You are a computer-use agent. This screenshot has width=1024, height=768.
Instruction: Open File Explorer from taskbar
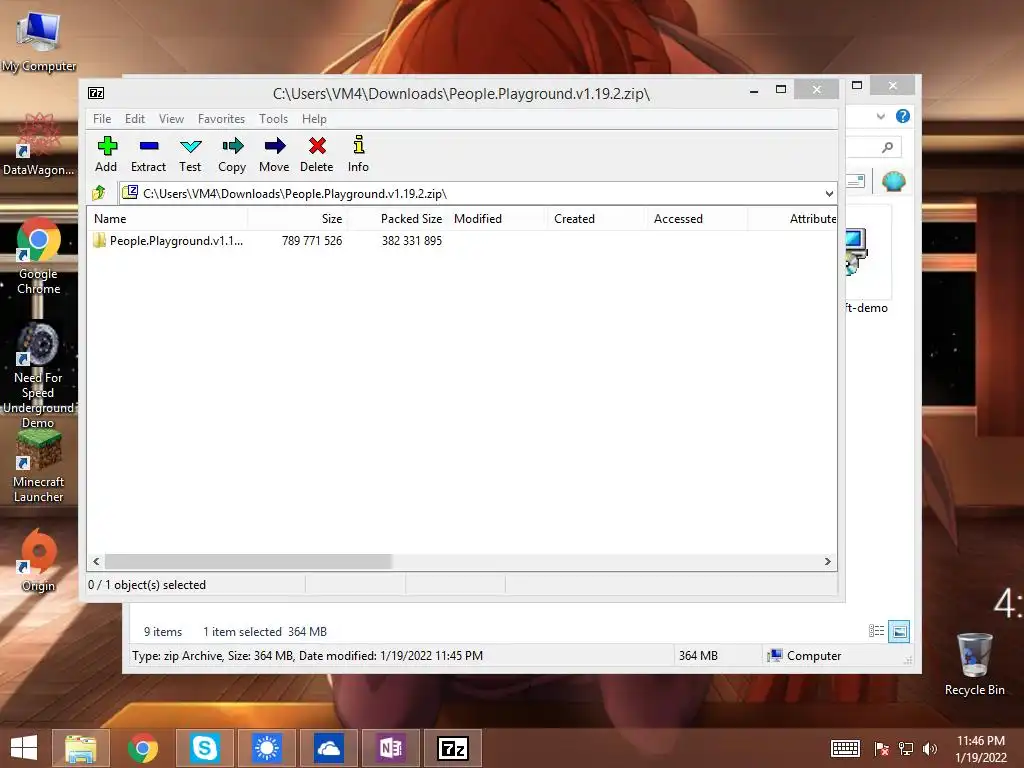[81, 748]
